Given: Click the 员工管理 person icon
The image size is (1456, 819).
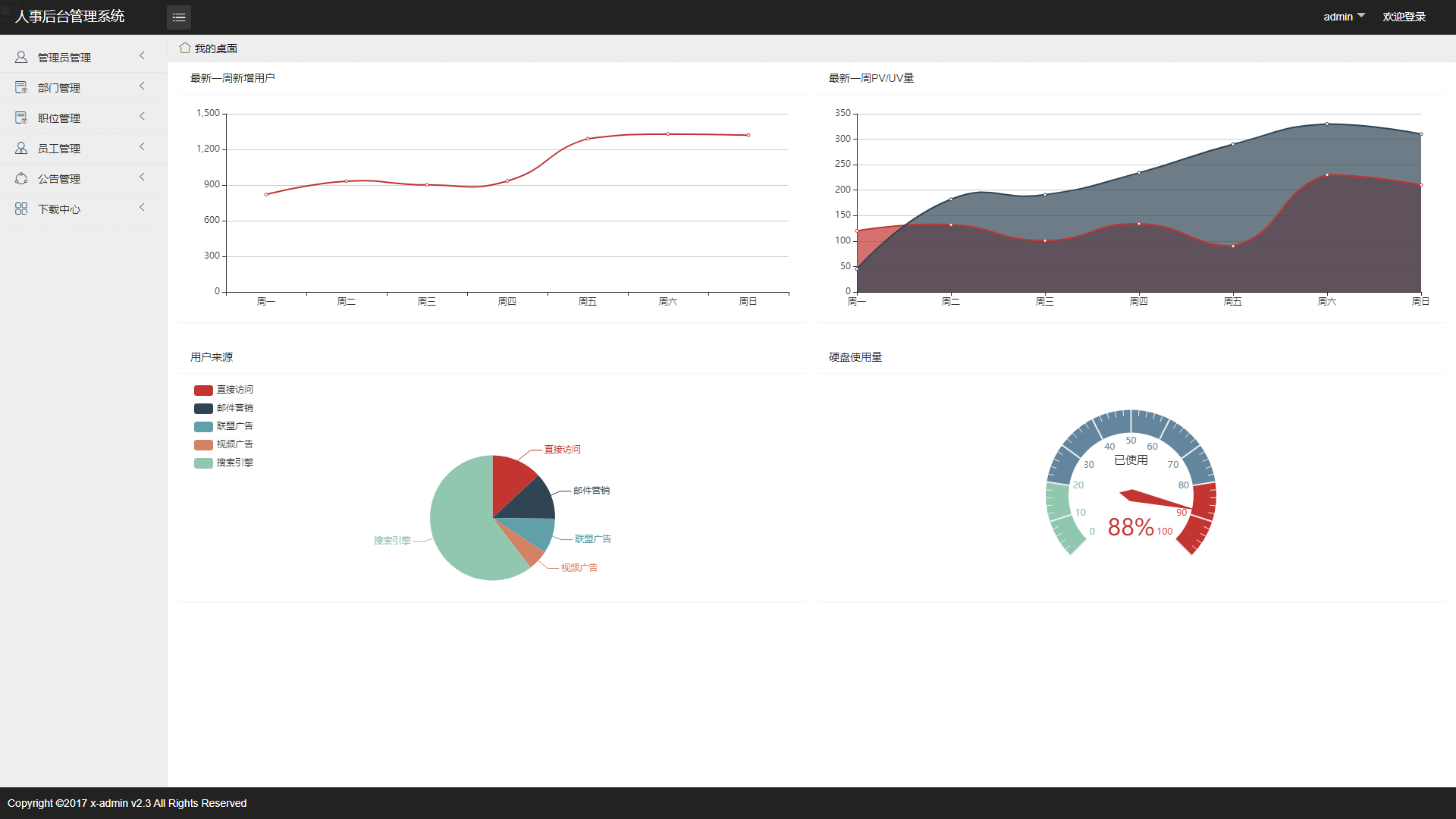Looking at the screenshot, I should point(21,148).
